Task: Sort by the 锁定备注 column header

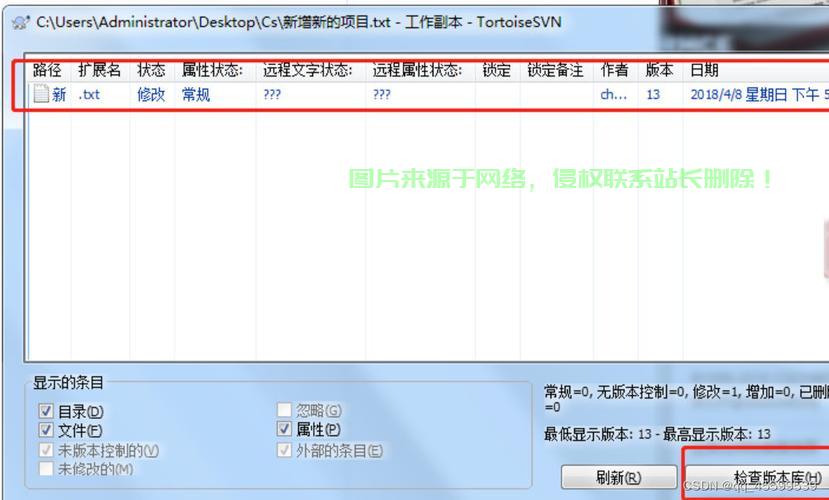Action: tap(555, 70)
